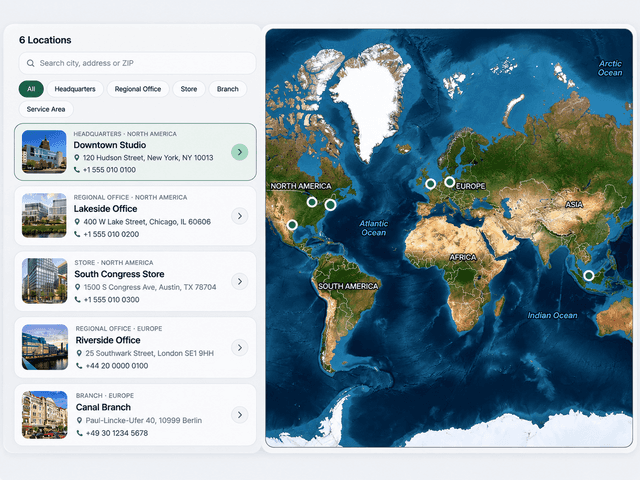The image size is (640, 480).
Task: Click phone number +49 30 1234 5678
Action: (117, 433)
